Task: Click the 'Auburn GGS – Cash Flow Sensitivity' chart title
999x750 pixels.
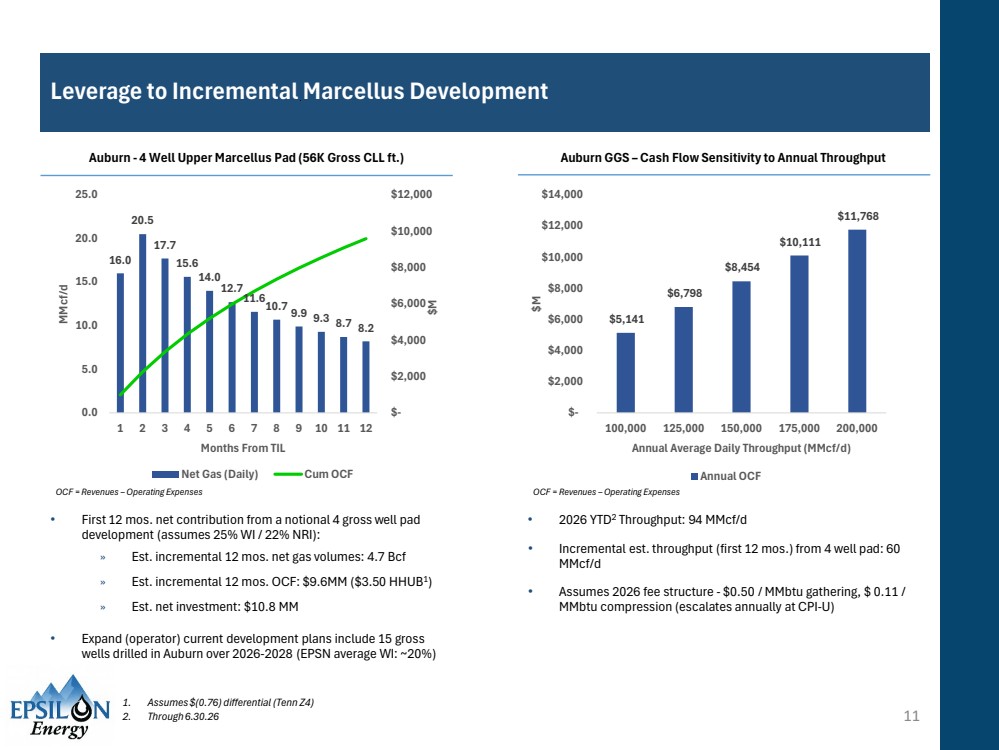Action: [722, 157]
